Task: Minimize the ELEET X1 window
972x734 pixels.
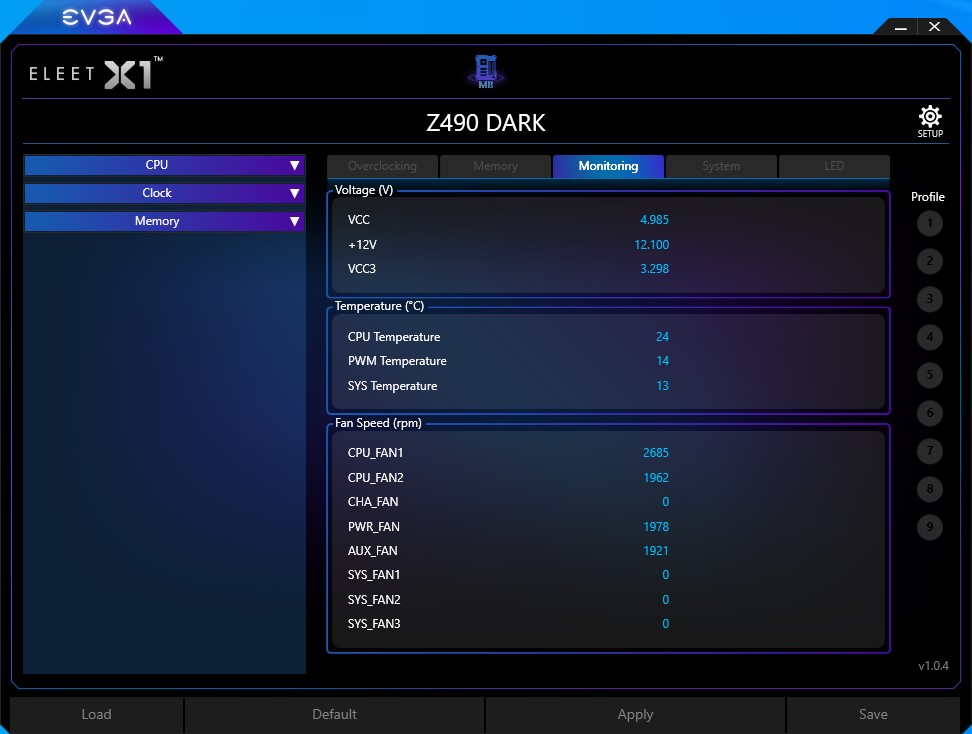Action: click(x=901, y=27)
